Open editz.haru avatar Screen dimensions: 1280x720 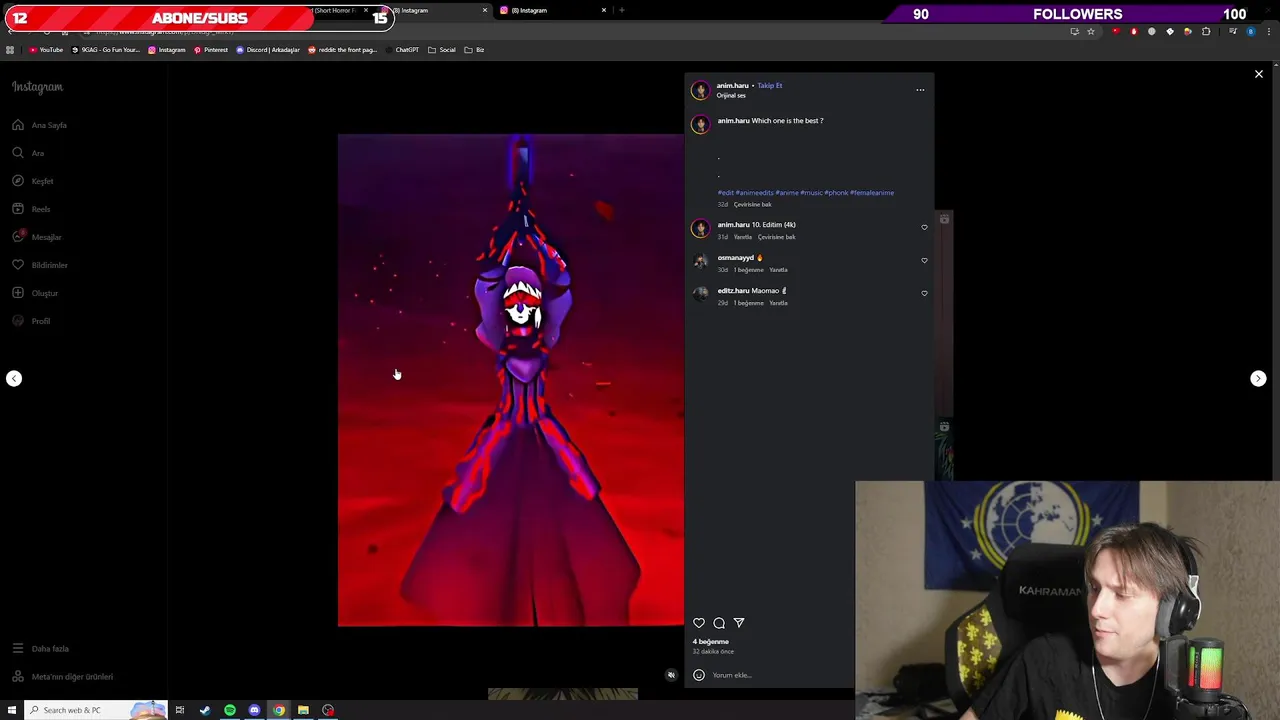pyautogui.click(x=700, y=294)
